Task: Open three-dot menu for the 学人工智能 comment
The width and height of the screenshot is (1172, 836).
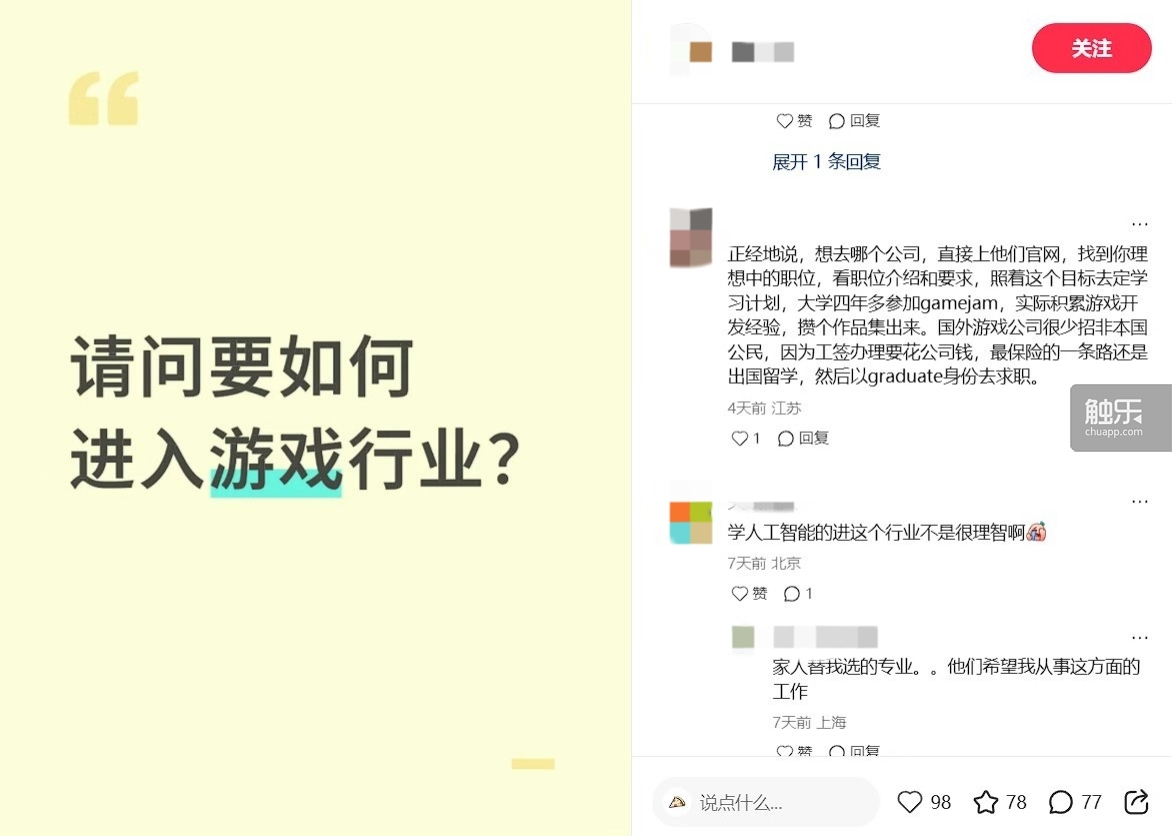Action: [x=1139, y=501]
